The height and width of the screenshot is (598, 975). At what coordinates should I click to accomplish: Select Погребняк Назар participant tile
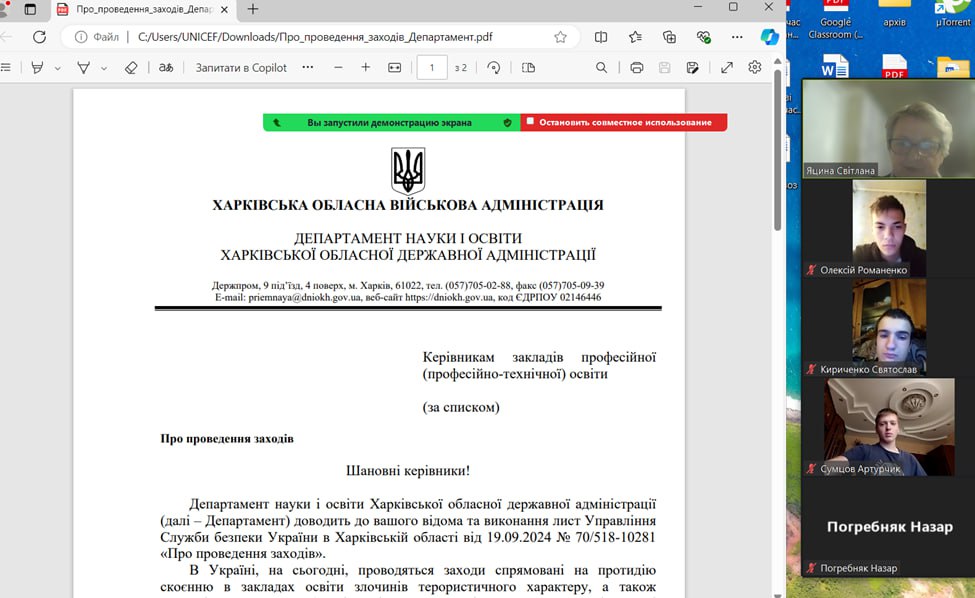pos(889,527)
